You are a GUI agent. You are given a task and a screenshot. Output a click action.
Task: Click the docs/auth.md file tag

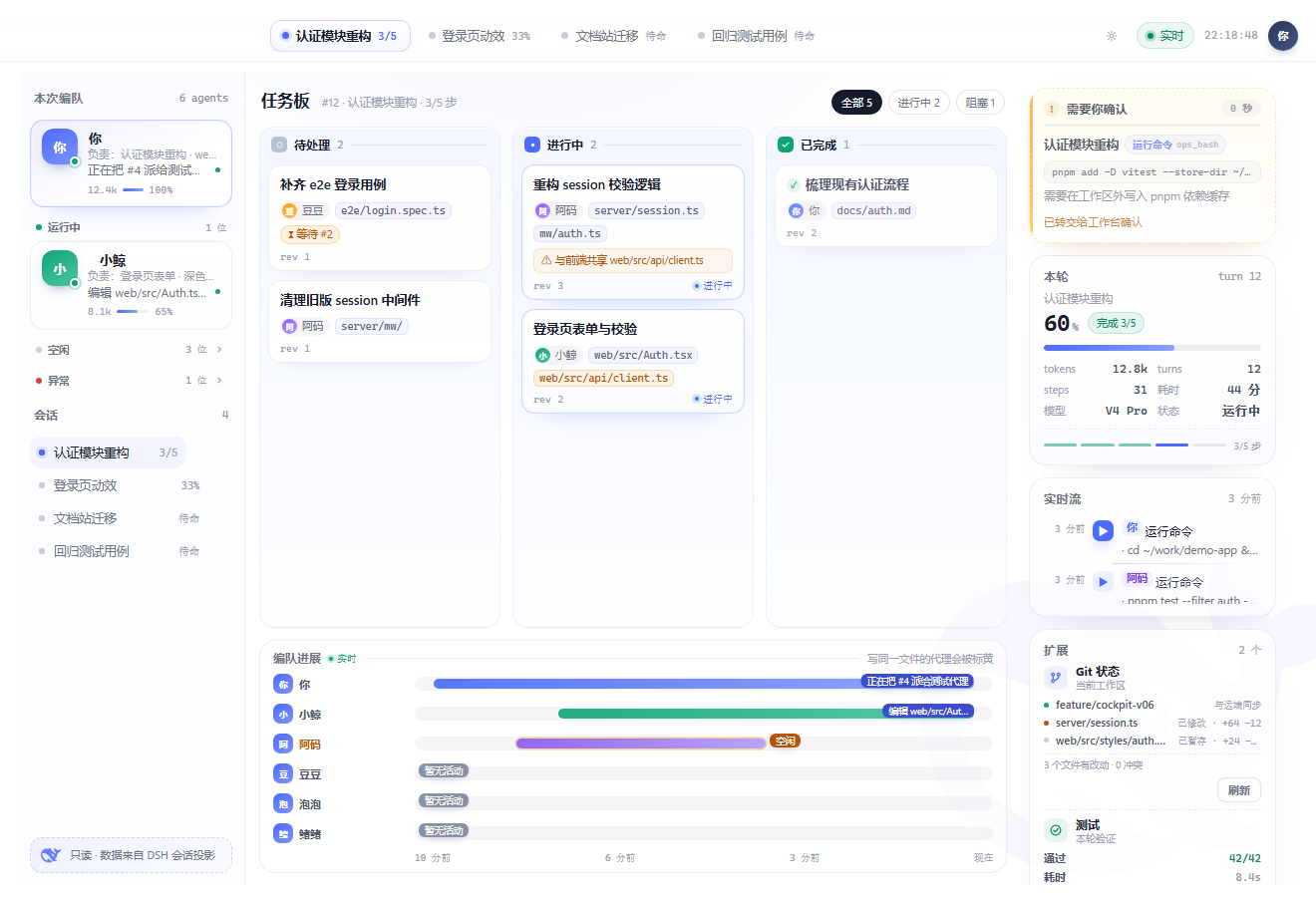[x=873, y=210]
